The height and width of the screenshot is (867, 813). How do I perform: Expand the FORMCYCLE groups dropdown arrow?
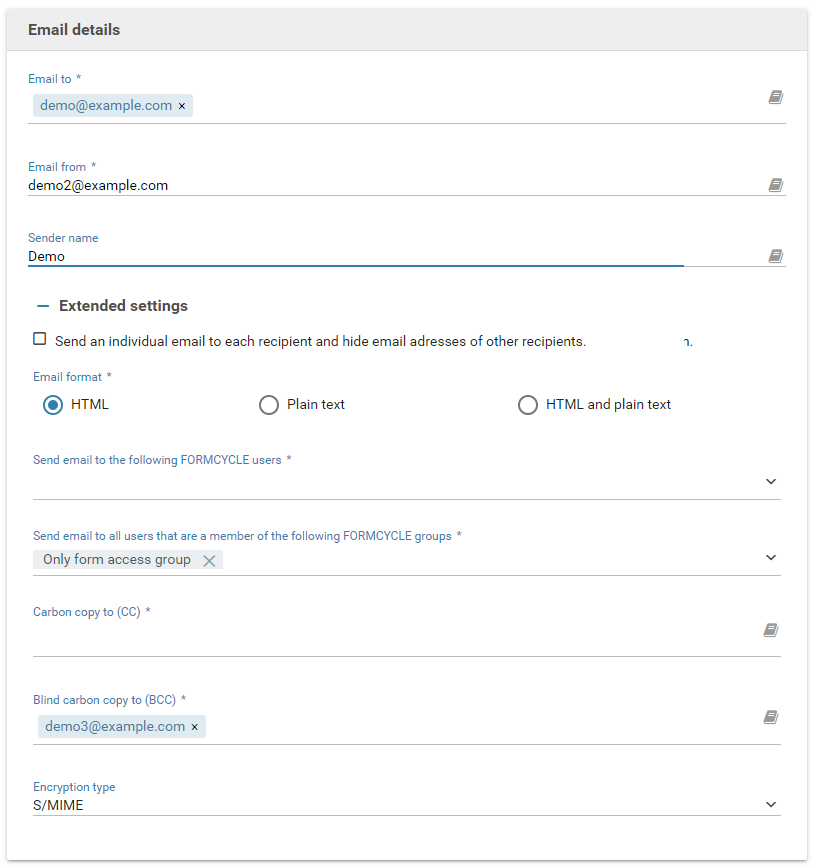pyautogui.click(x=771, y=557)
